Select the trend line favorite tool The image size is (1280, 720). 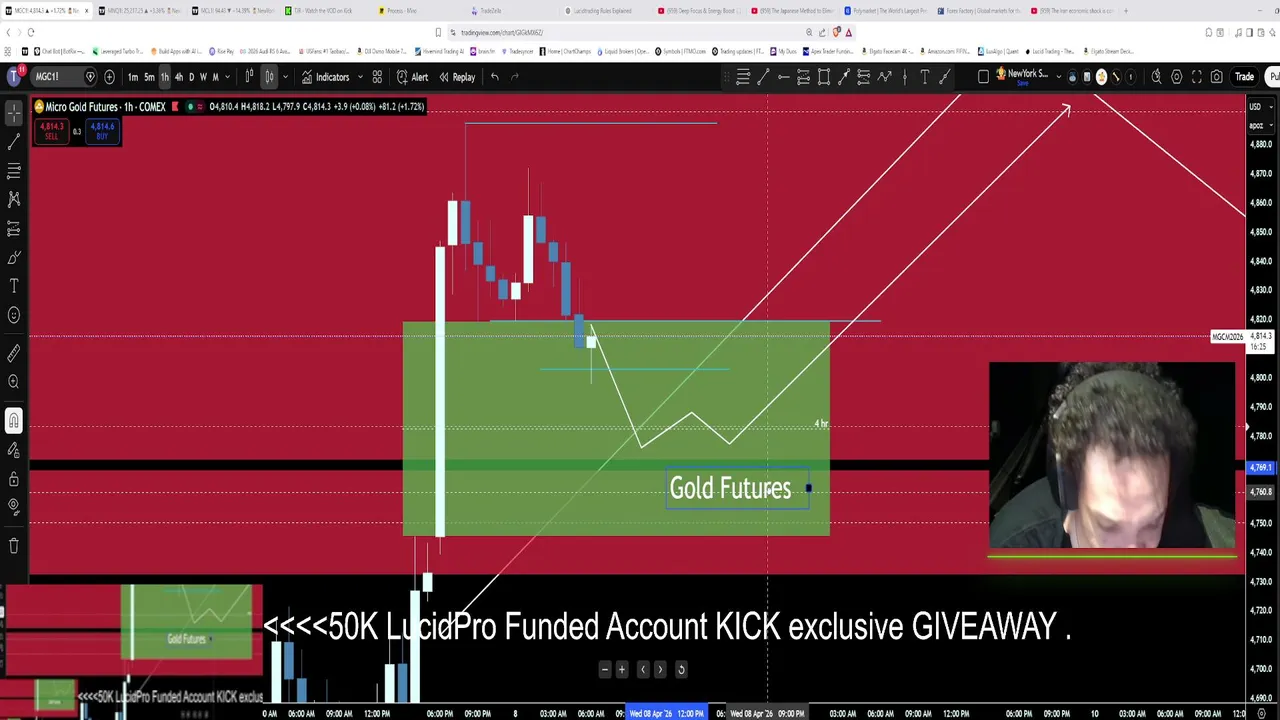tap(763, 77)
